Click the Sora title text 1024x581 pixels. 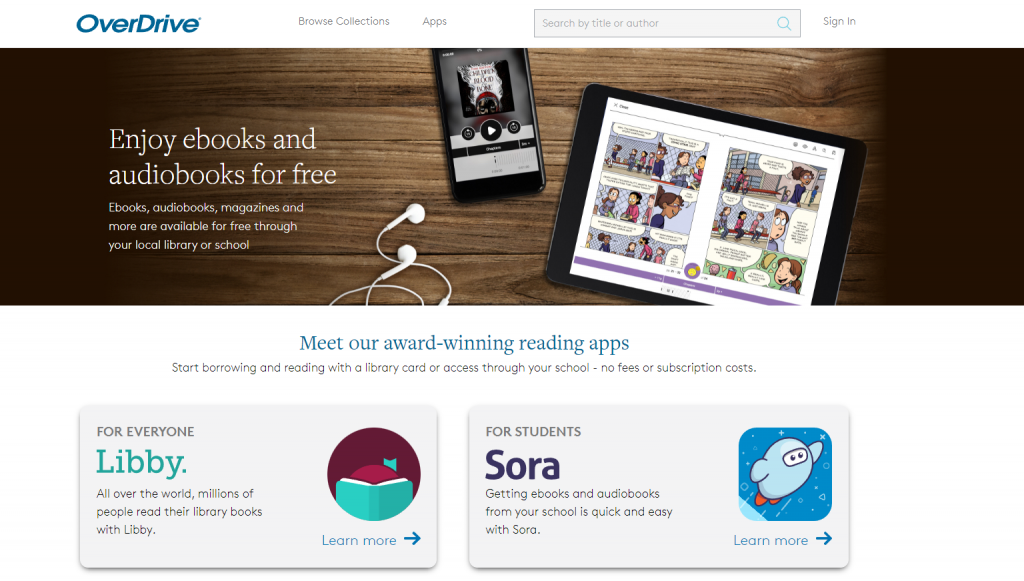(522, 465)
